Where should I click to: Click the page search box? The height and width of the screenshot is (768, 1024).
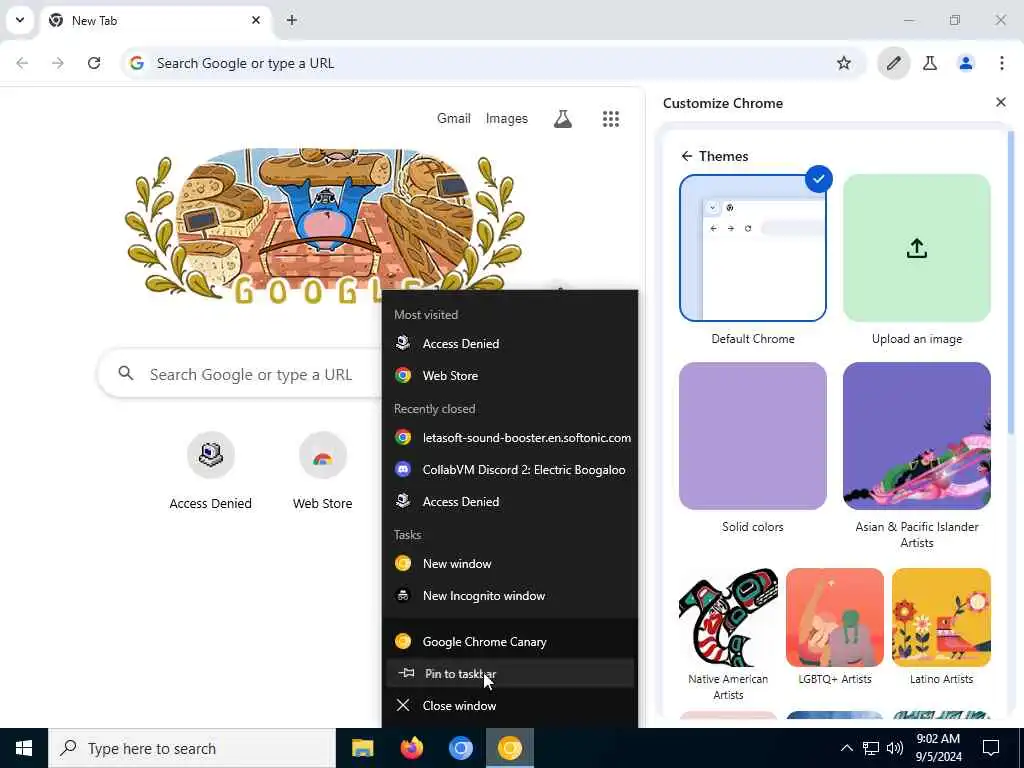pyautogui.click(x=240, y=374)
